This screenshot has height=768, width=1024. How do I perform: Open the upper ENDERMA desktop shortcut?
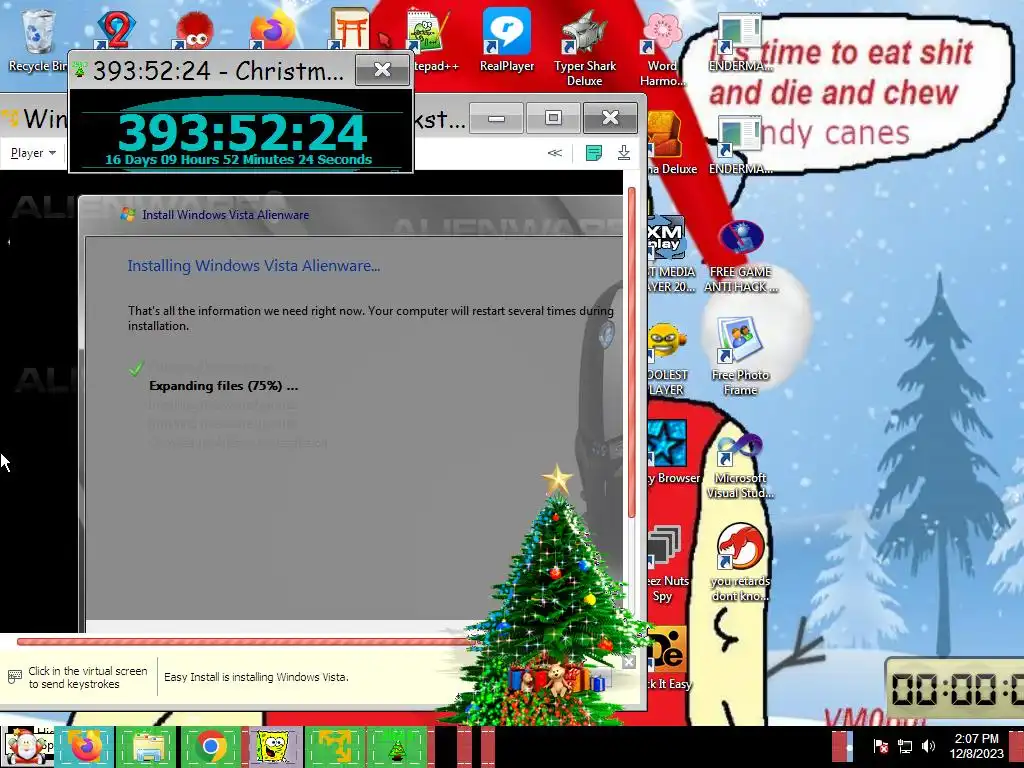740,43
